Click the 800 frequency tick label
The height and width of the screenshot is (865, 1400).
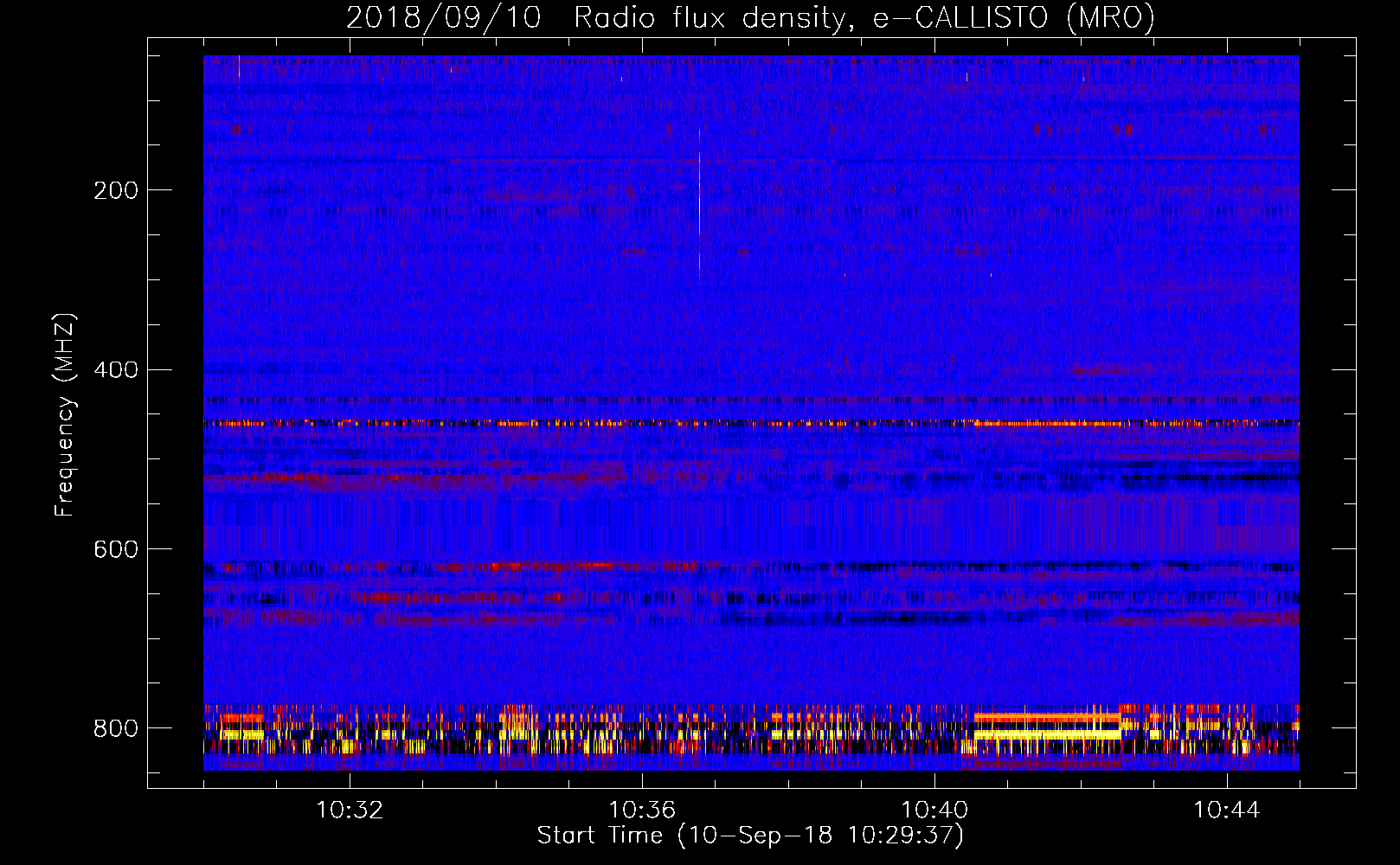[x=116, y=728]
